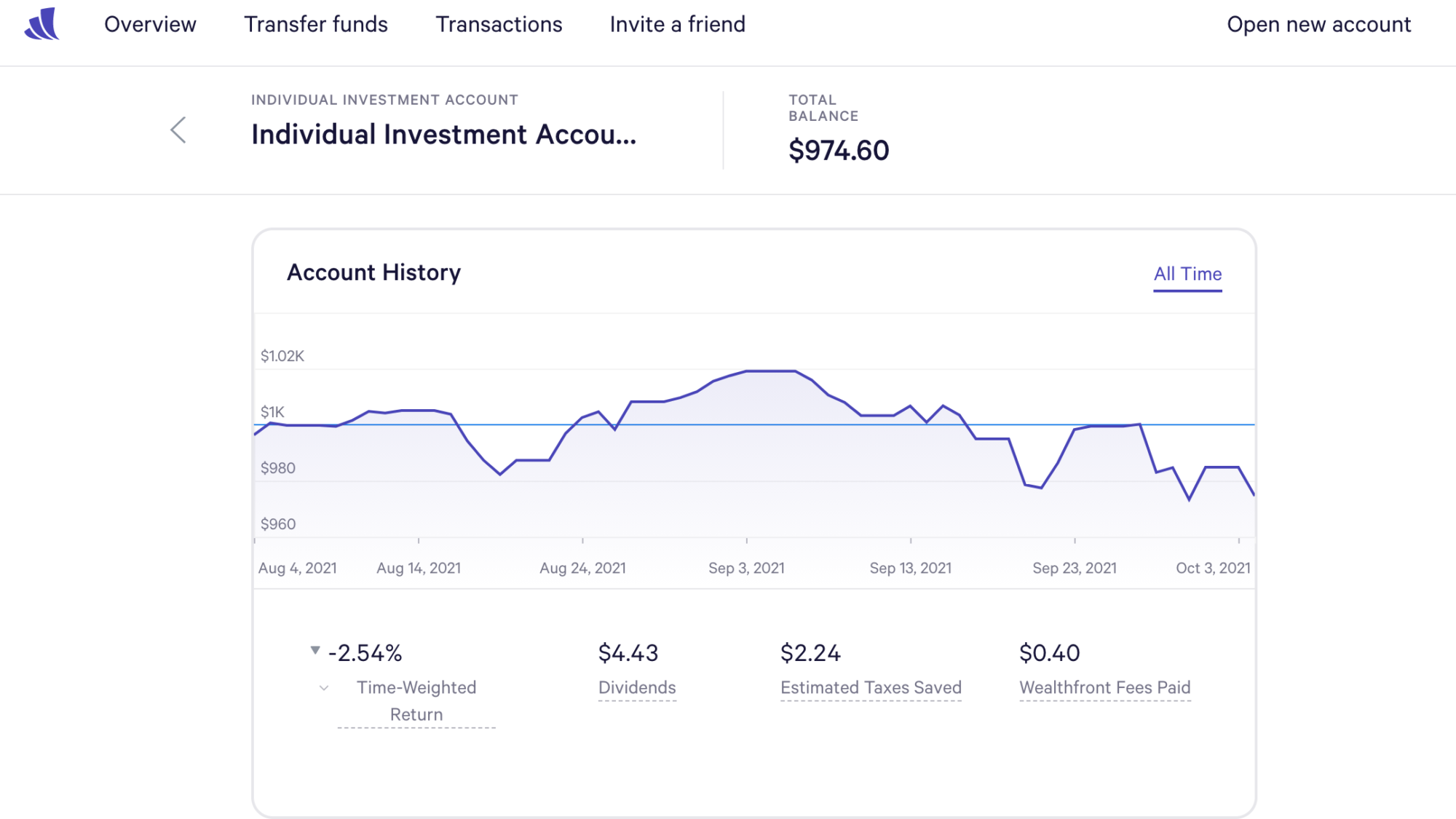Click the back chevron arrow
The width and height of the screenshot is (1456, 819).
(x=178, y=130)
